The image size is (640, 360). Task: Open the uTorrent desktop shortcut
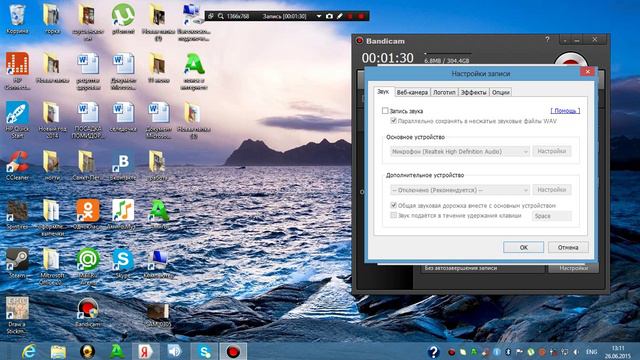(x=123, y=20)
